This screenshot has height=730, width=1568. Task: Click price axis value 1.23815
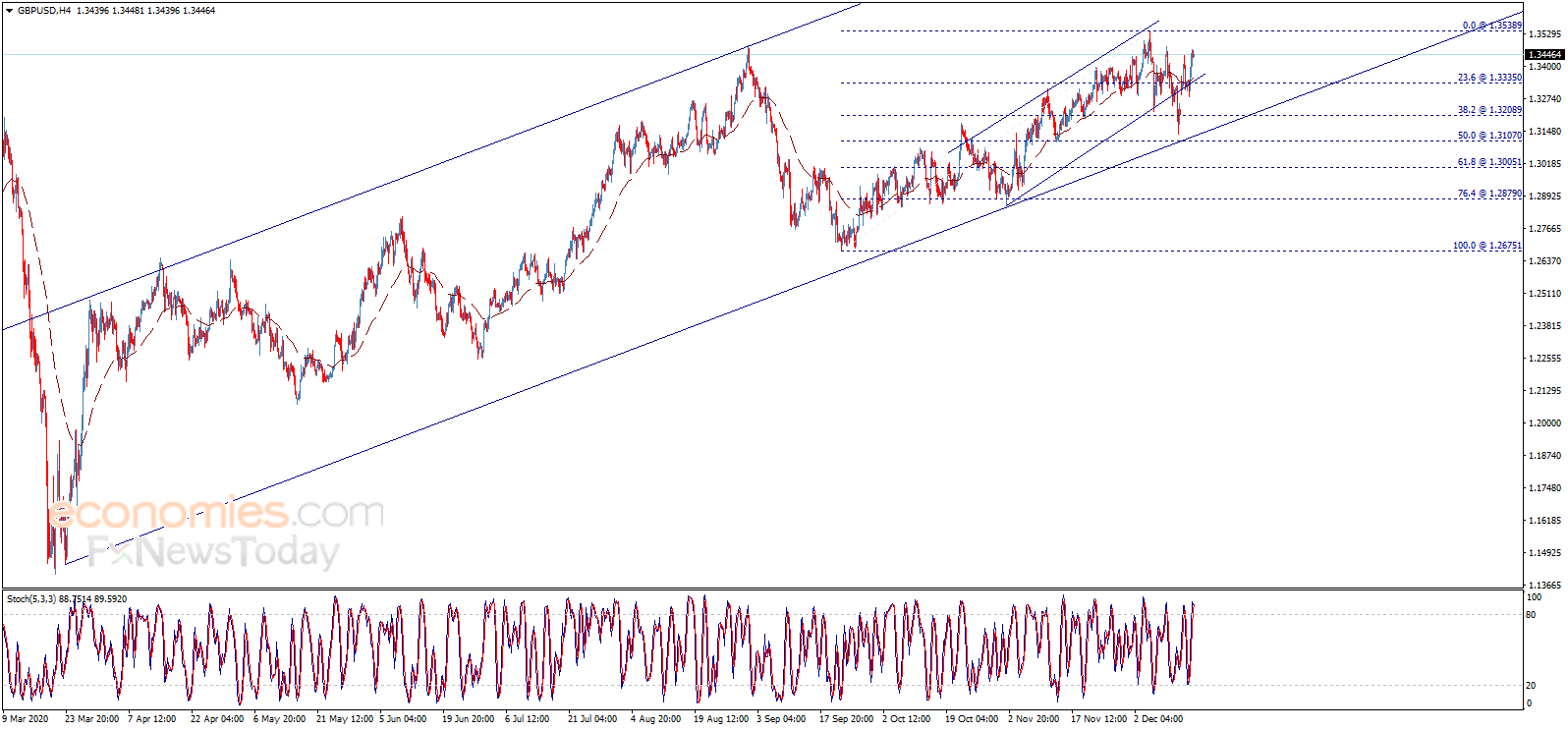click(x=1543, y=326)
